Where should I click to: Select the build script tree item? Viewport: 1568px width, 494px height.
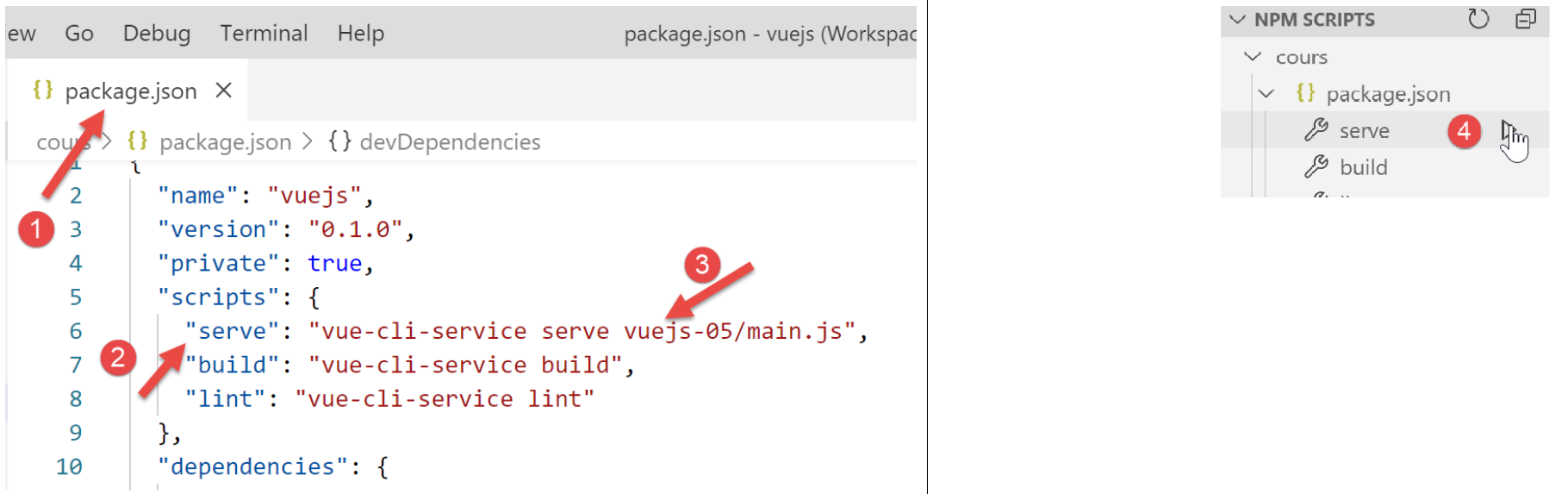(1363, 167)
